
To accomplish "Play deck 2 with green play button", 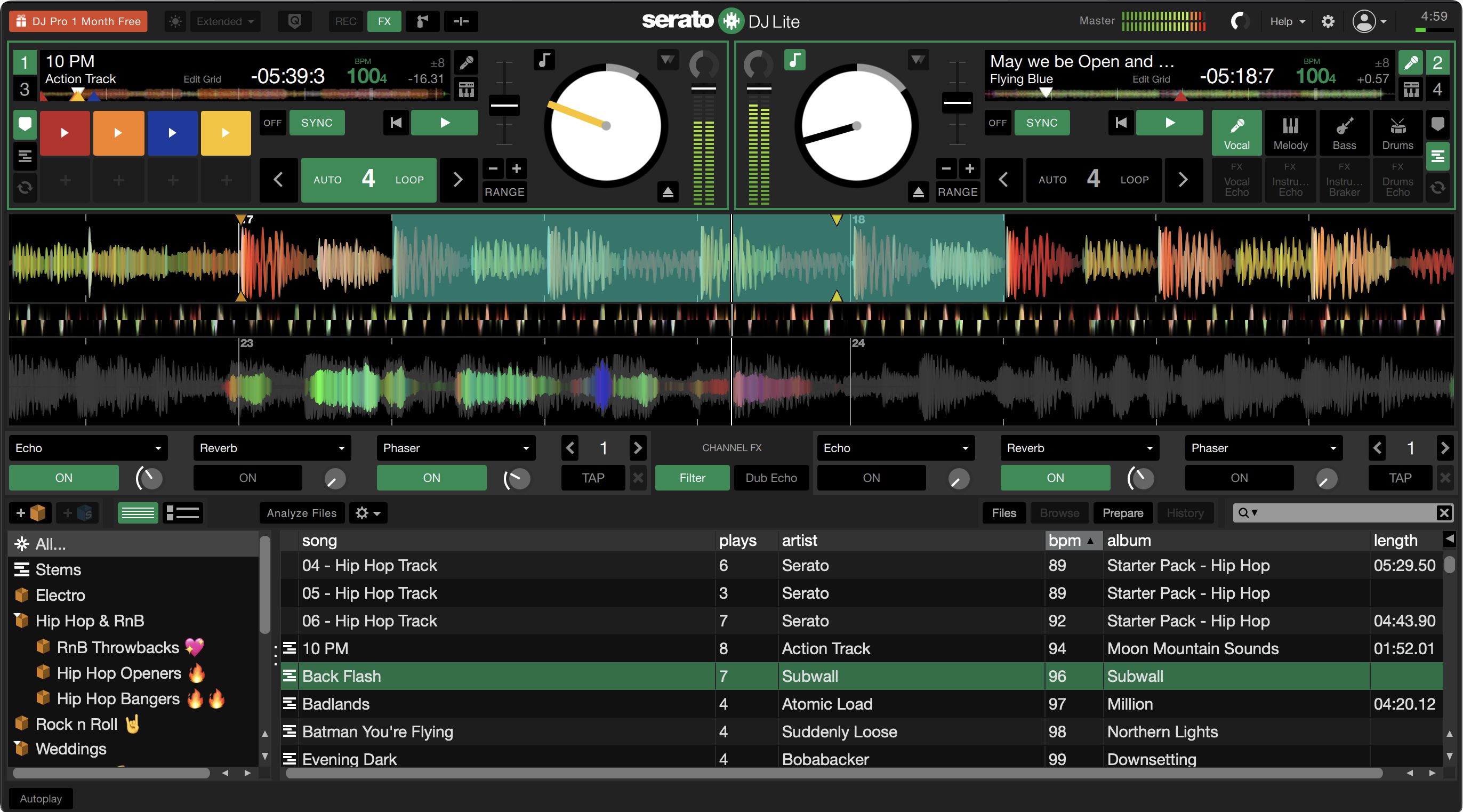I will pyautogui.click(x=1169, y=123).
